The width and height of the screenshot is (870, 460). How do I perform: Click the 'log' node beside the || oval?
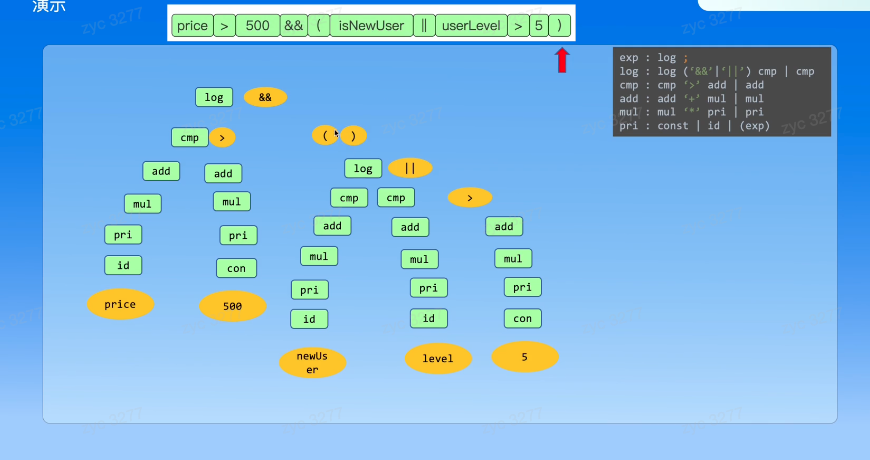coord(363,168)
